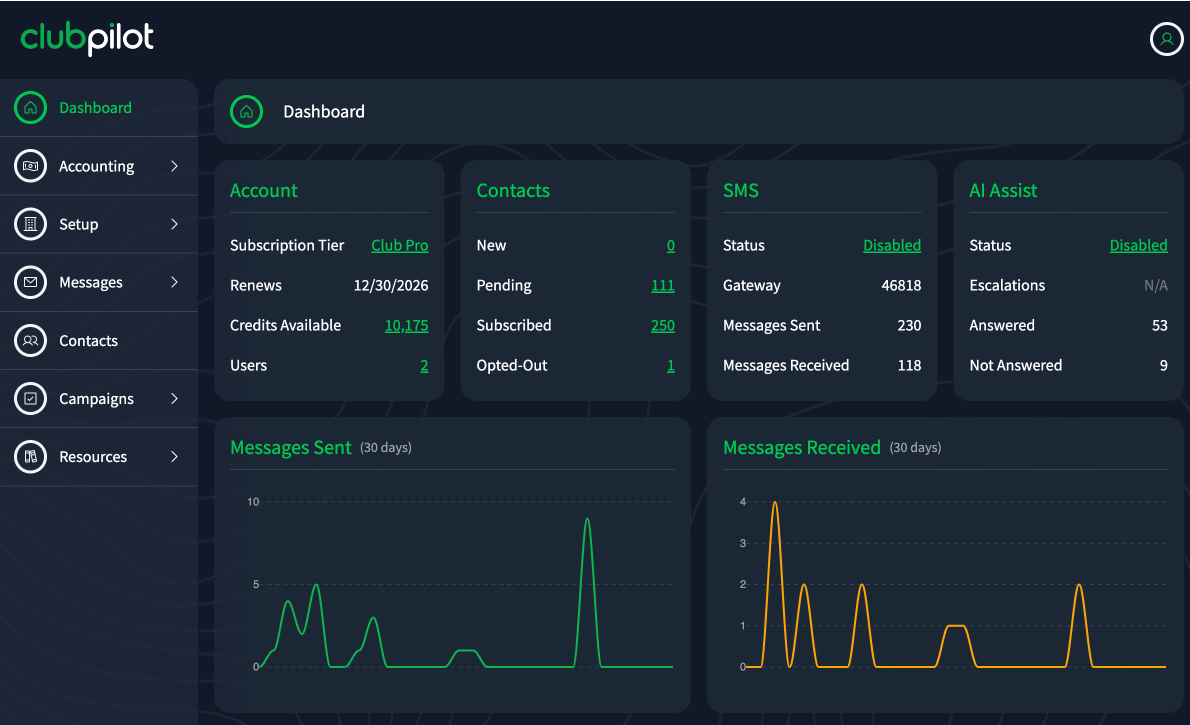Open the Club Pro subscription link
1190x725 pixels.
point(400,245)
